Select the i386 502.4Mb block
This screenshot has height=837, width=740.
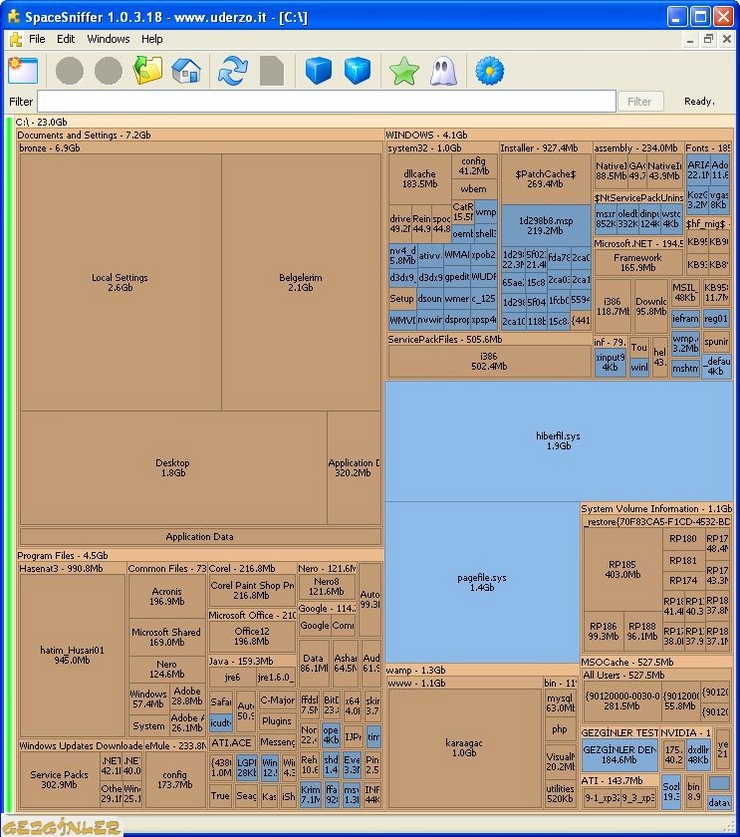489,361
